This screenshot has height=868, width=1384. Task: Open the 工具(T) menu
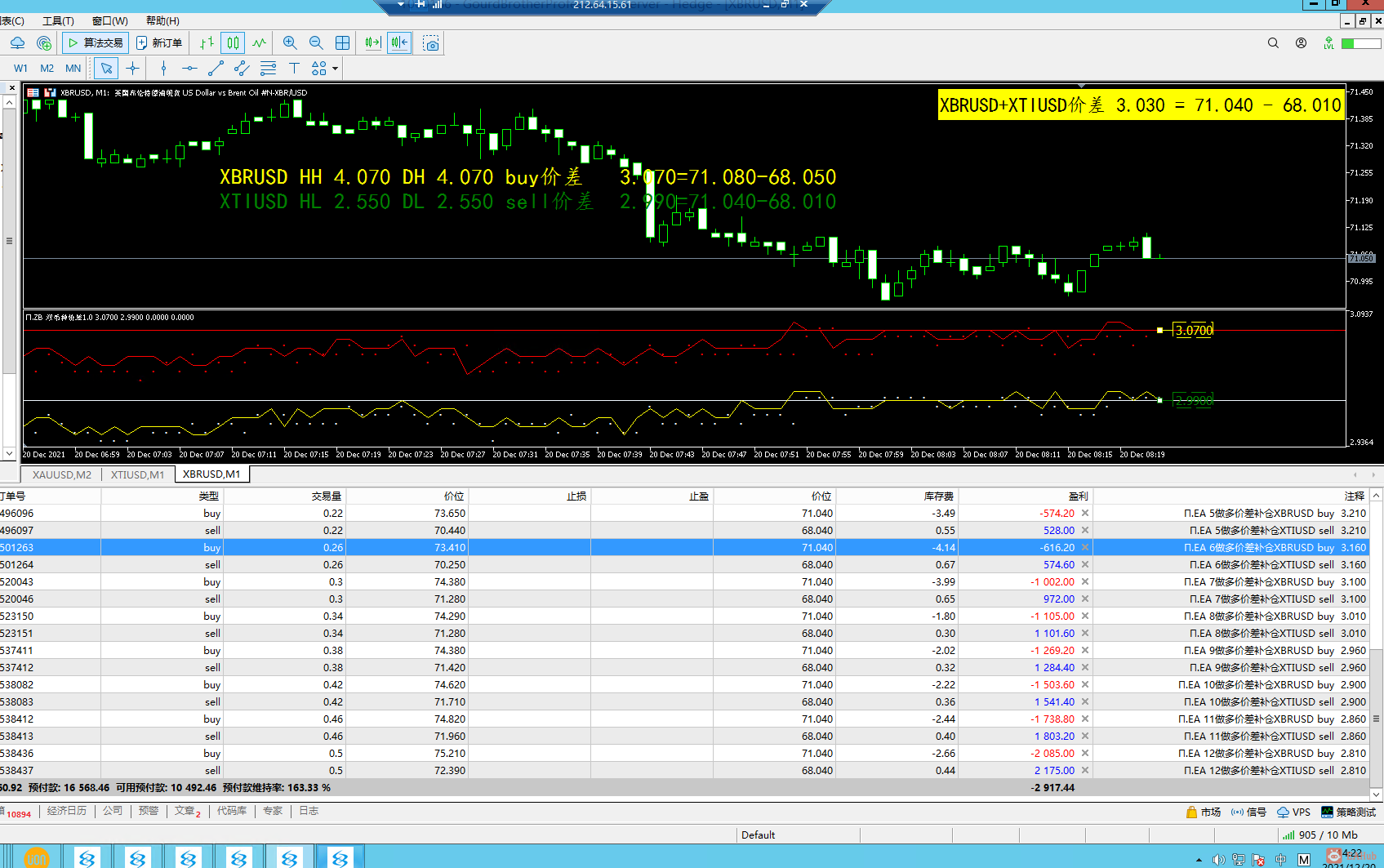pyautogui.click(x=58, y=20)
